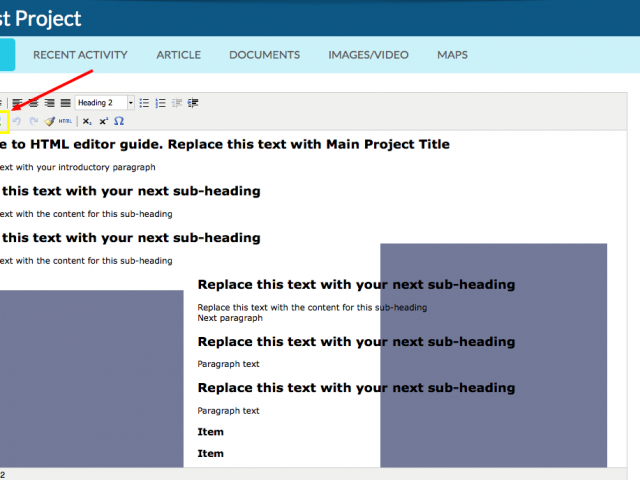Click the introductory paragraph text
This screenshot has height=480, width=640.
78,167
